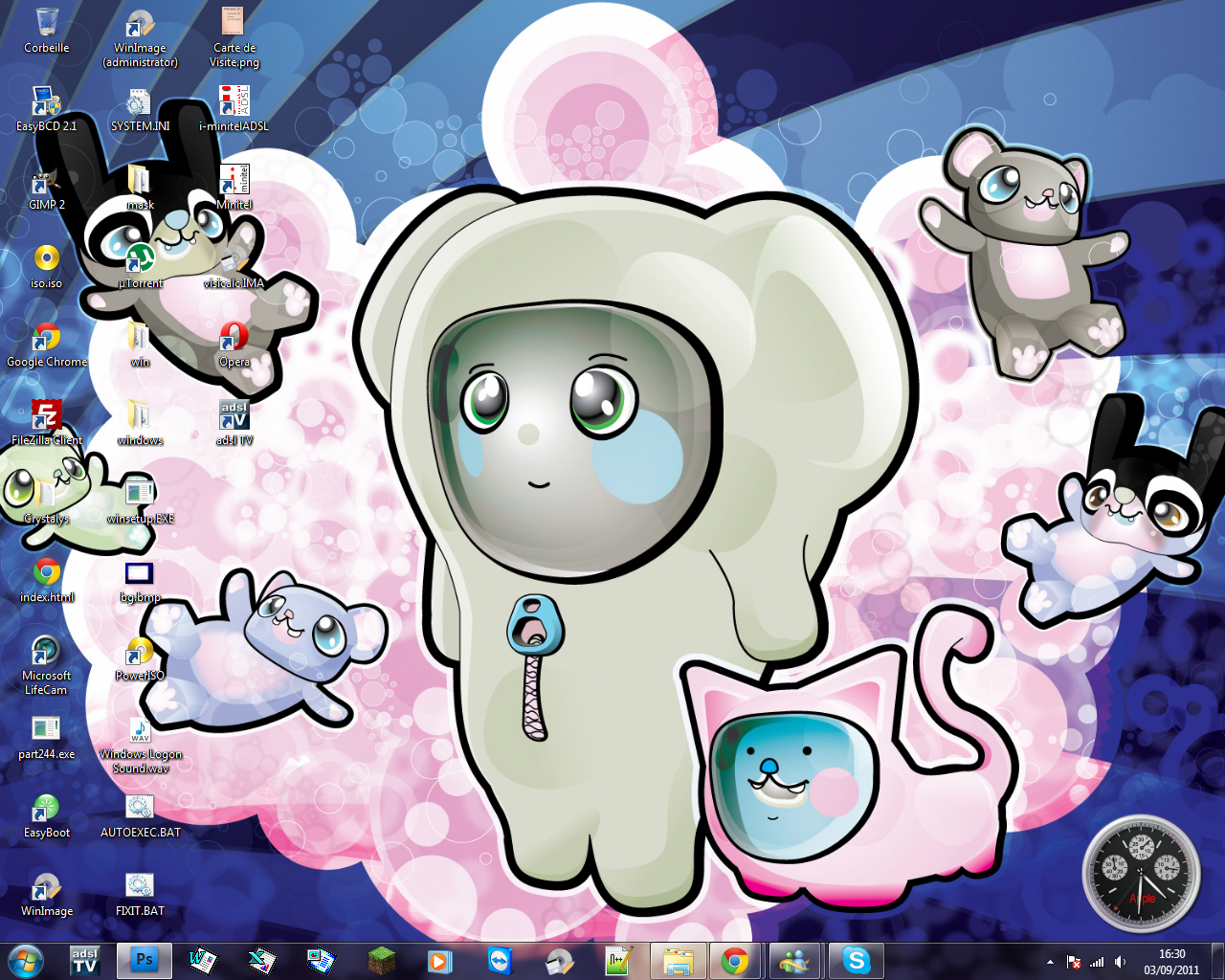1225x980 pixels.
Task: Open the Corbeille recycle bin
Action: pyautogui.click(x=46, y=23)
